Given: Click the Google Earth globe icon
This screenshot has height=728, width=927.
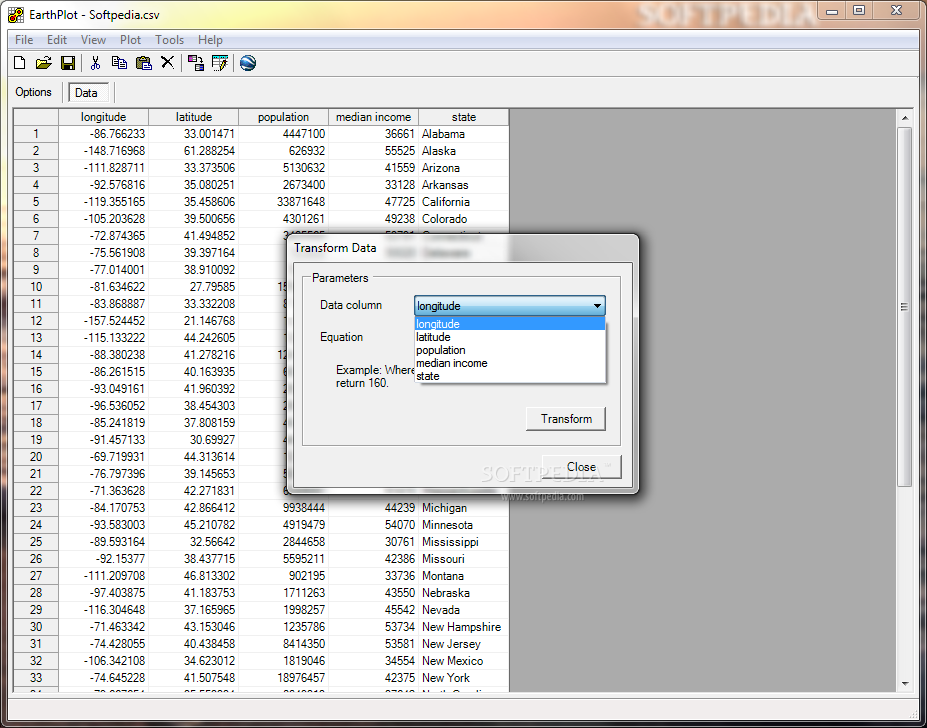Looking at the screenshot, I should [x=248, y=63].
